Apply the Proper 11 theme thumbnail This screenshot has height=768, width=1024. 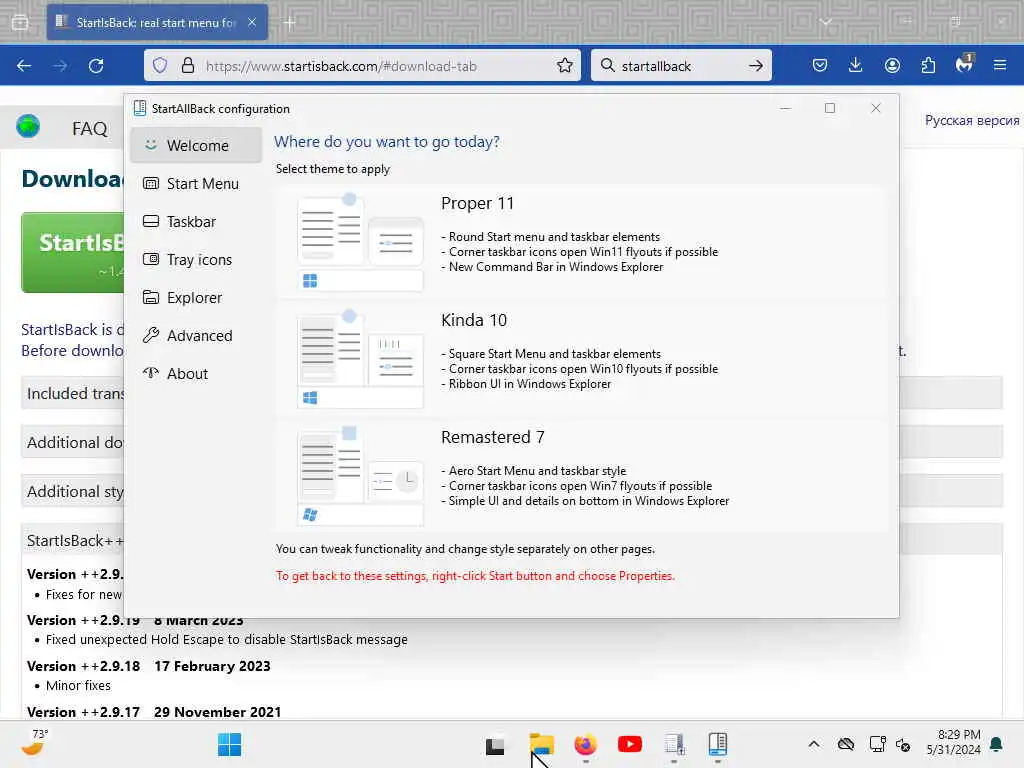[360, 242]
